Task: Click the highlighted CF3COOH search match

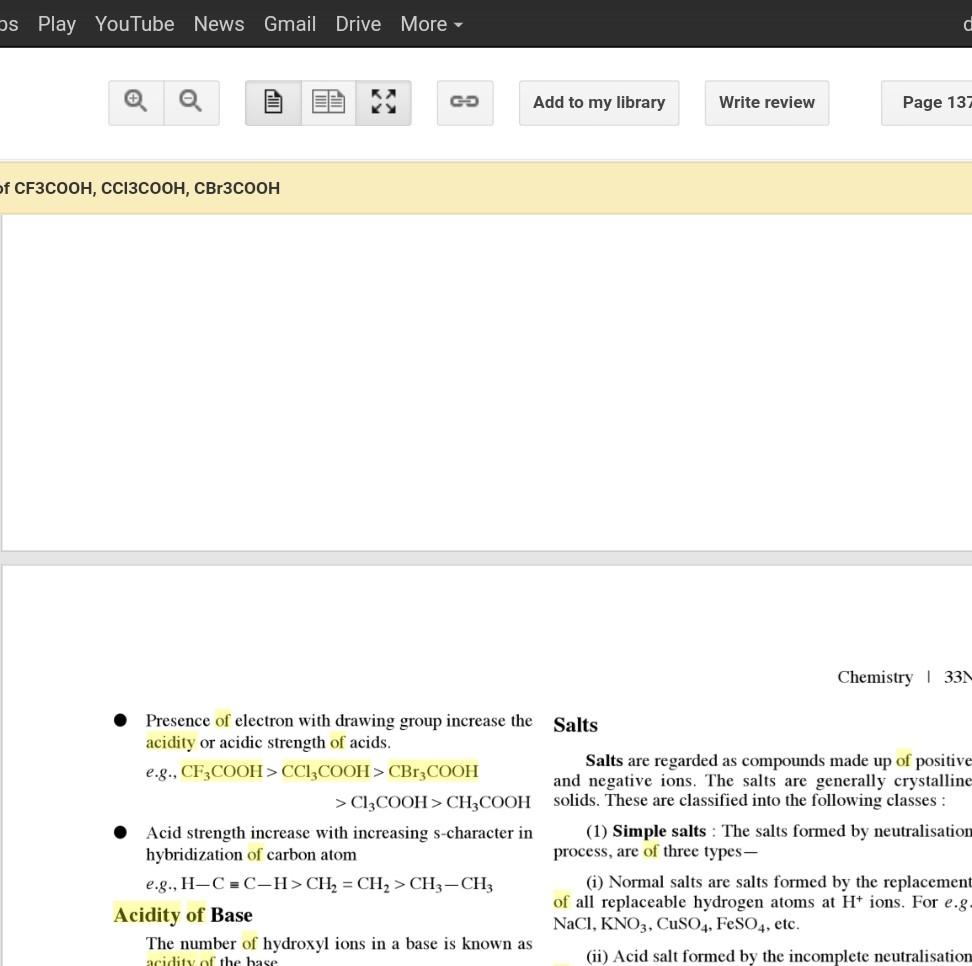Action: [221, 771]
